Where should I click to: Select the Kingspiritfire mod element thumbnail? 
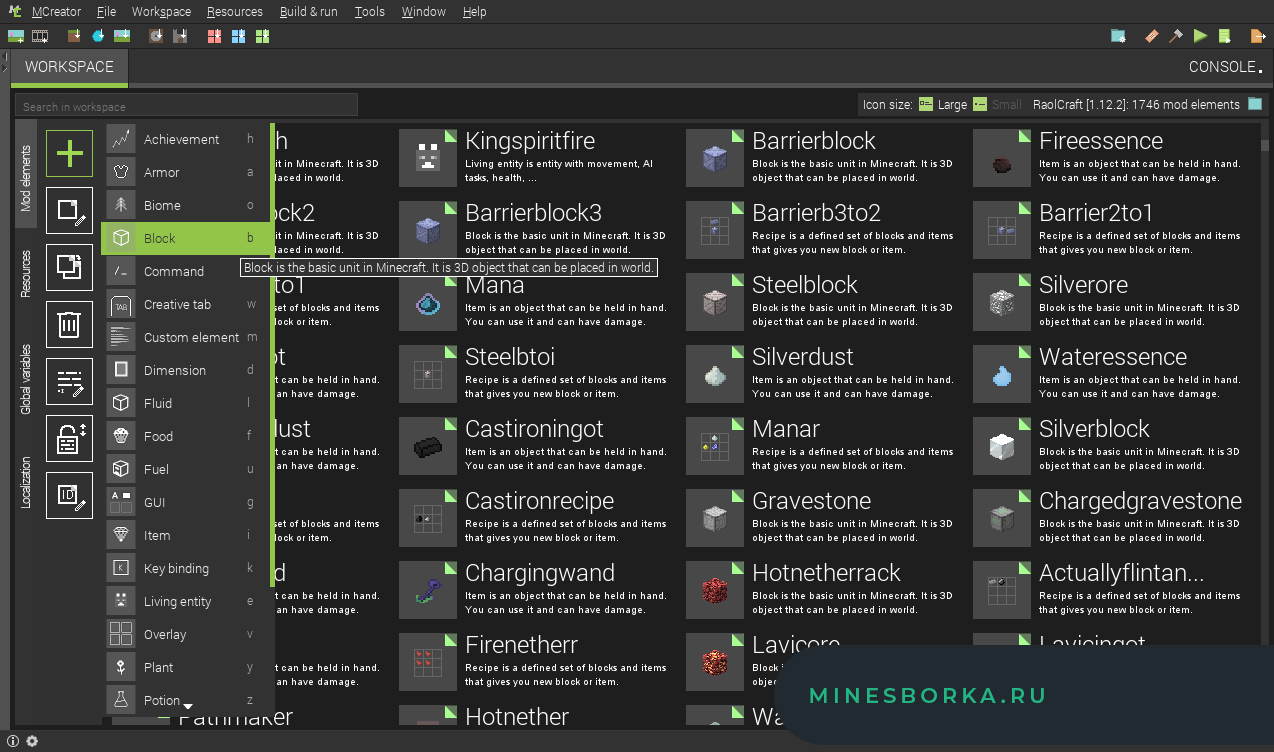click(x=428, y=157)
